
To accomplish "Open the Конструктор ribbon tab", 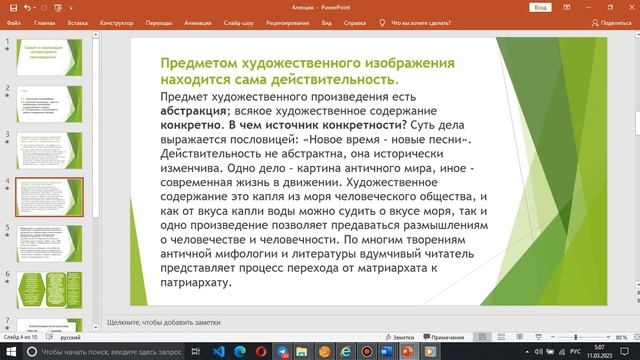I will (x=116, y=23).
